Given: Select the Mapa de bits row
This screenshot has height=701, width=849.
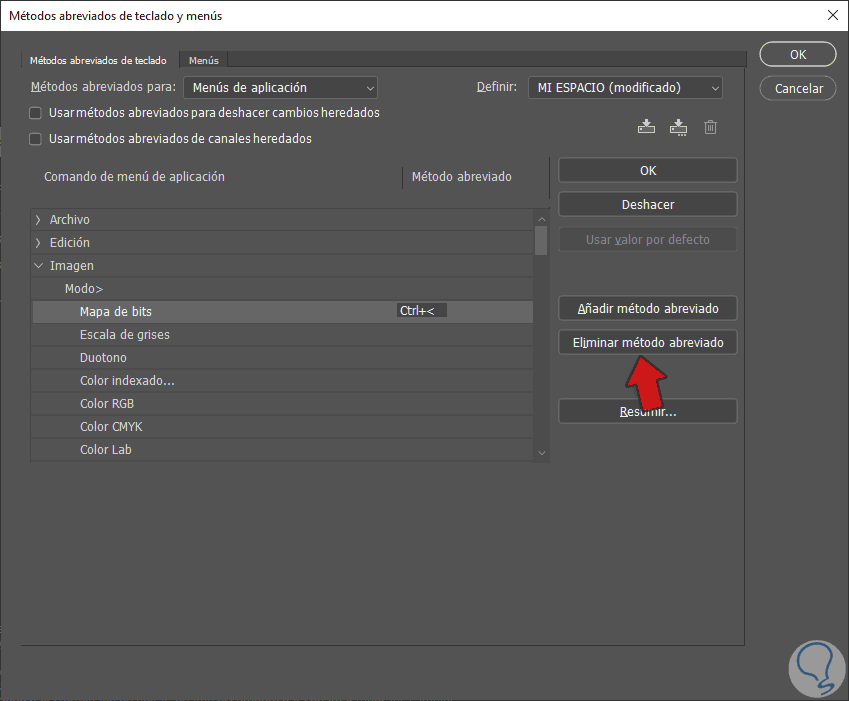Looking at the screenshot, I should coord(282,312).
